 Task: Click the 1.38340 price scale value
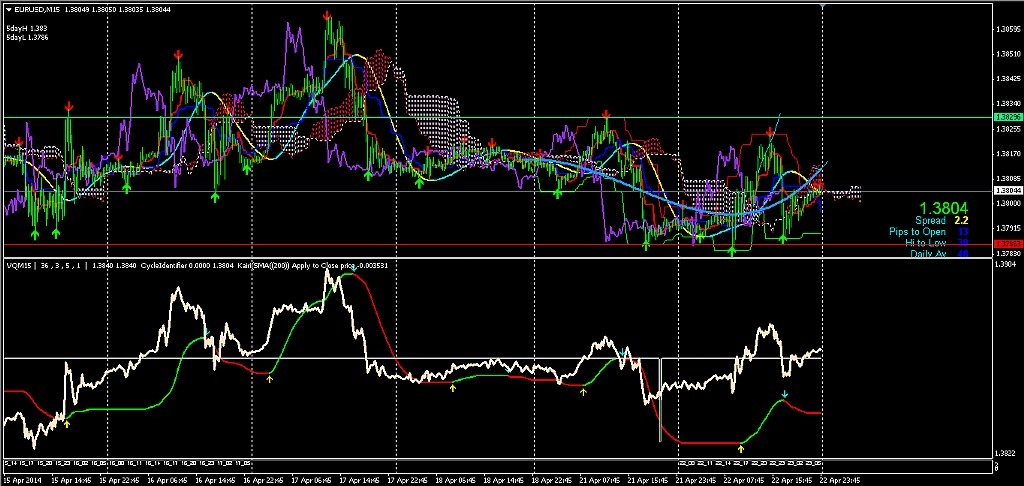click(1007, 104)
